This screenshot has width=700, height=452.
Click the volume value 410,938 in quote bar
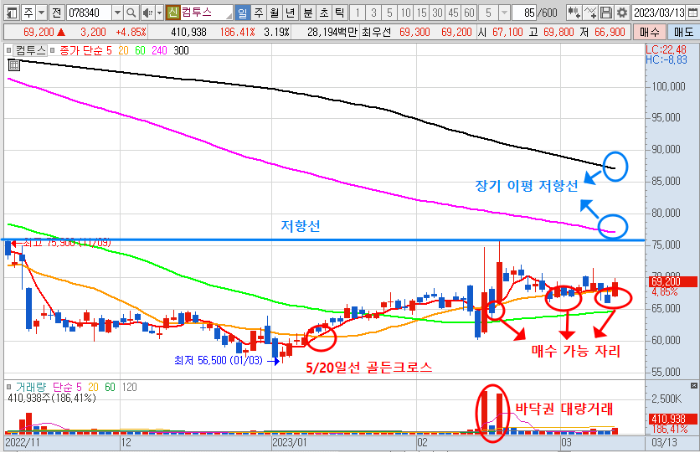(189, 32)
